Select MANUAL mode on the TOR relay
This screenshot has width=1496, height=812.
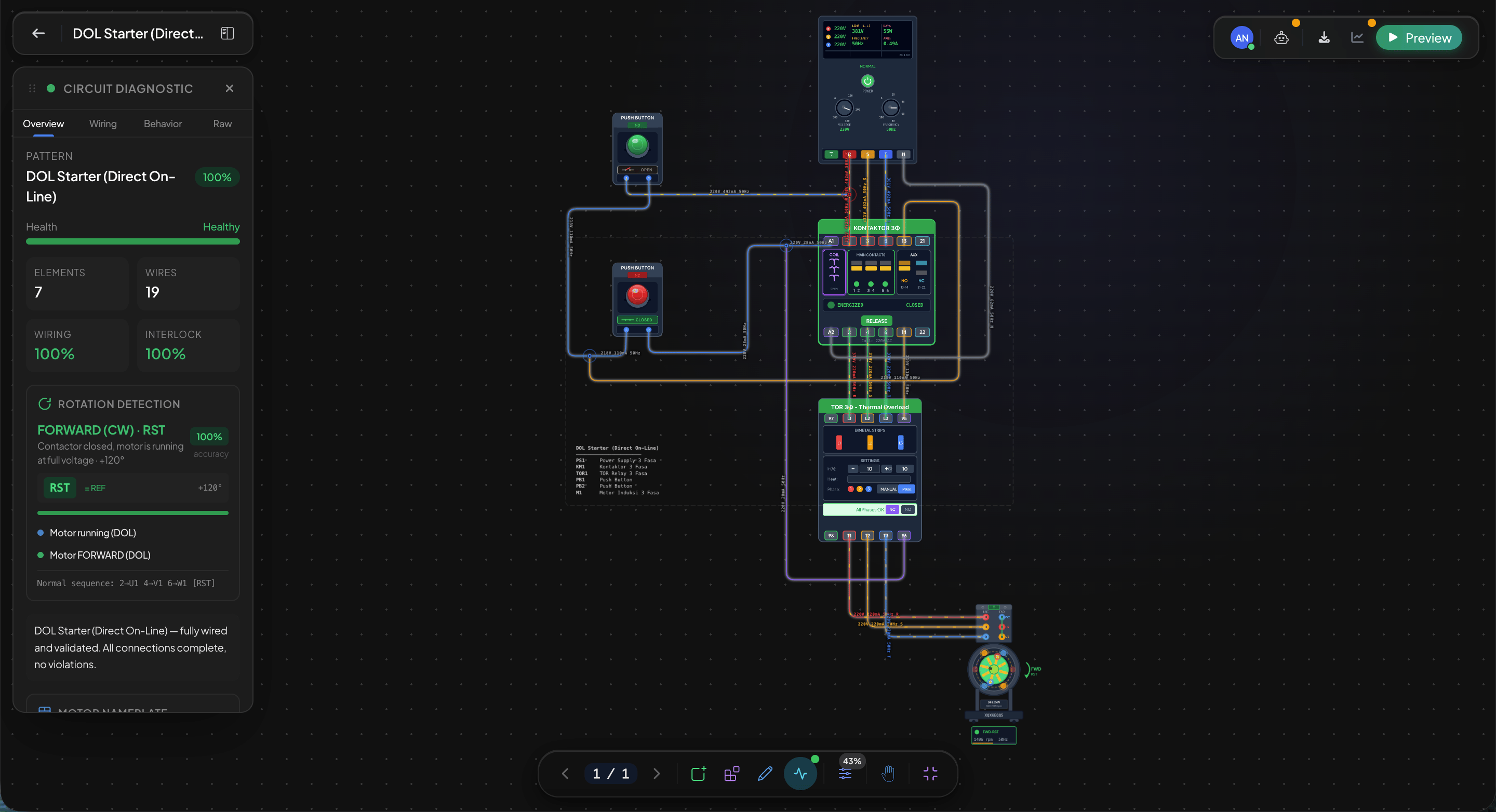[888, 489]
